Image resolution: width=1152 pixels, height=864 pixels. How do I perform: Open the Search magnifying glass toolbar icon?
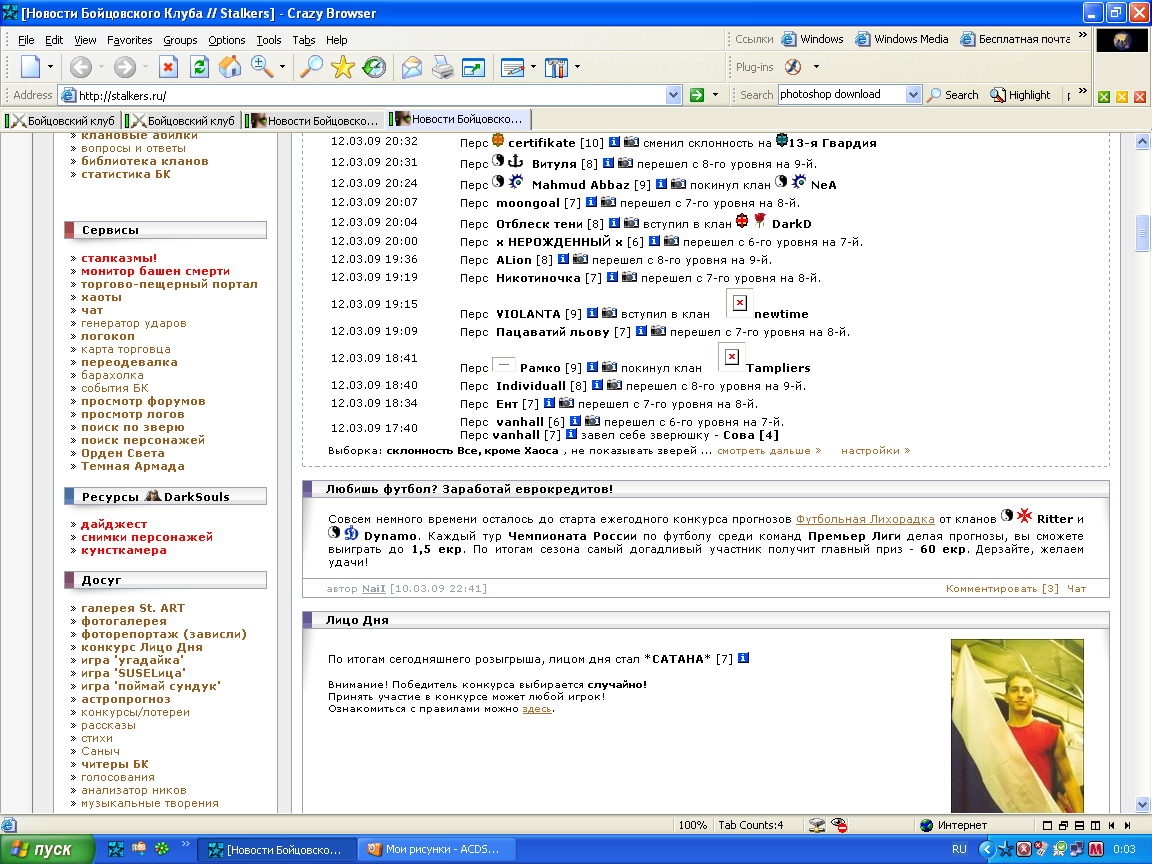click(312, 67)
